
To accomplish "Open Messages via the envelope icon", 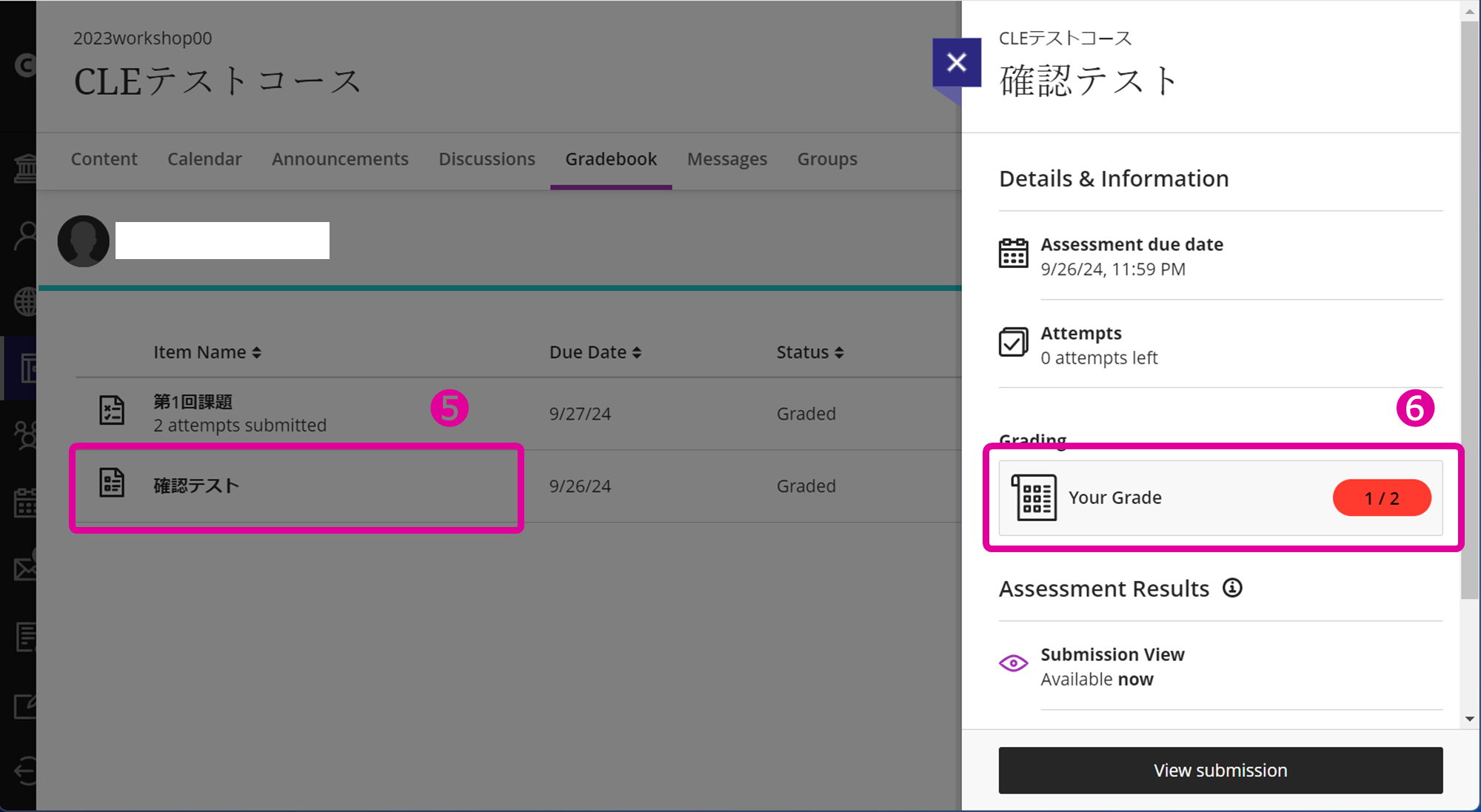I will click(27, 568).
